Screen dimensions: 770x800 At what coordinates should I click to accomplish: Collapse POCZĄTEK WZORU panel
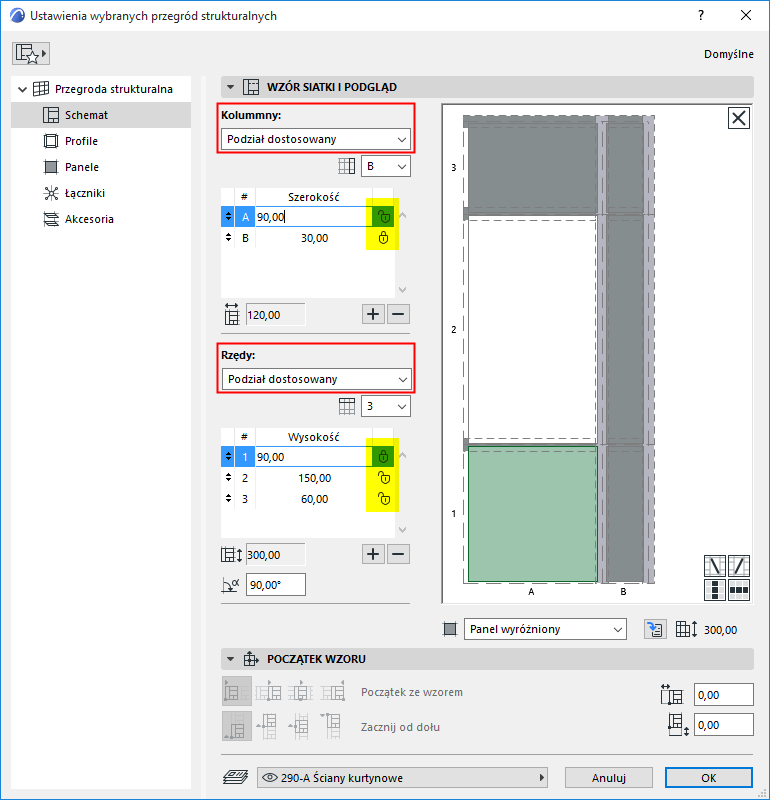(x=231, y=659)
